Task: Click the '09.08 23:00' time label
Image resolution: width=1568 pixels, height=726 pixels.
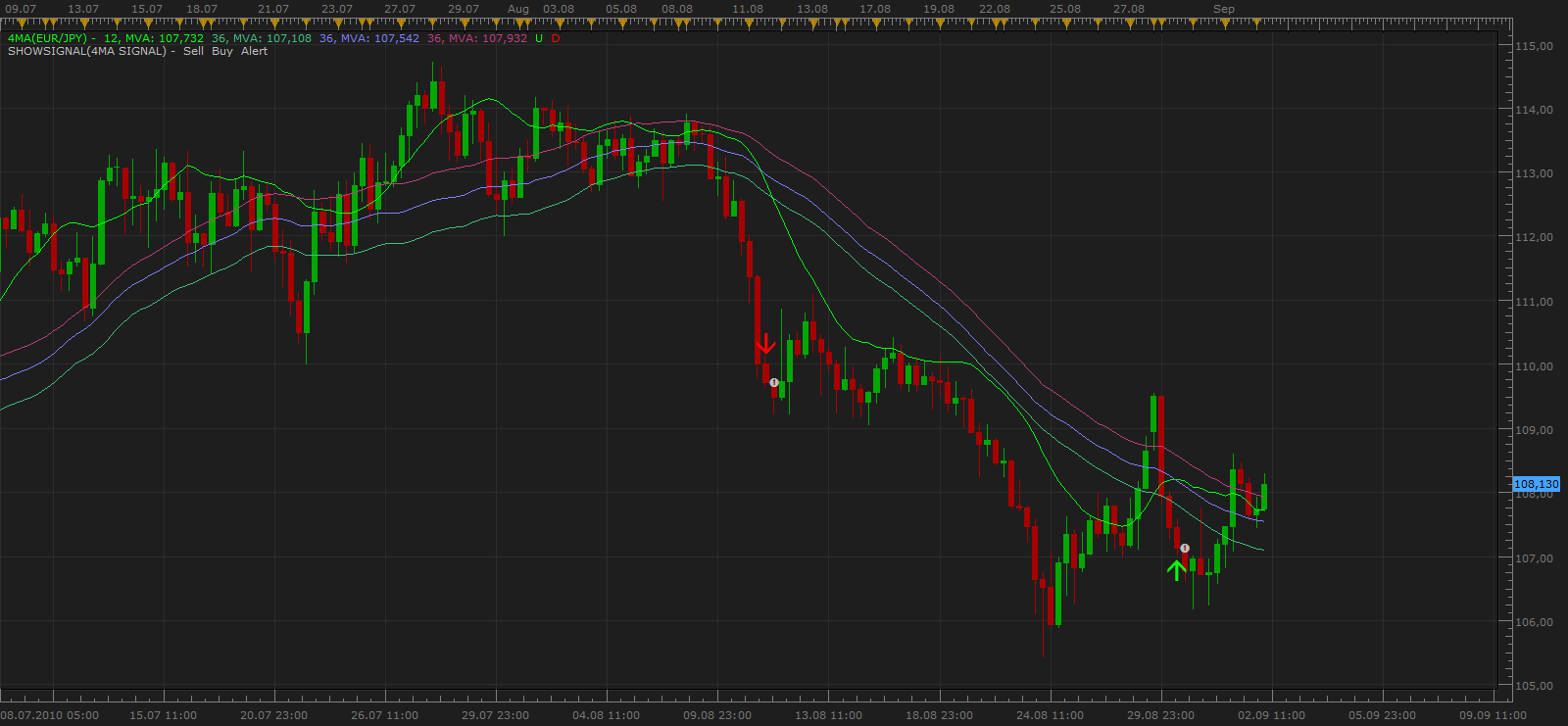Action: pos(717,715)
